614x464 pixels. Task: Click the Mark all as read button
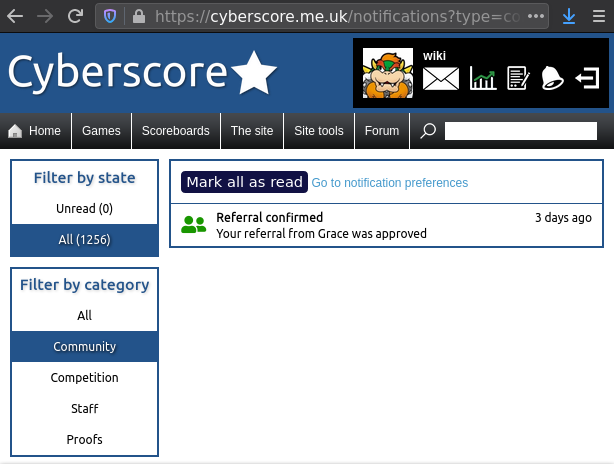point(244,182)
